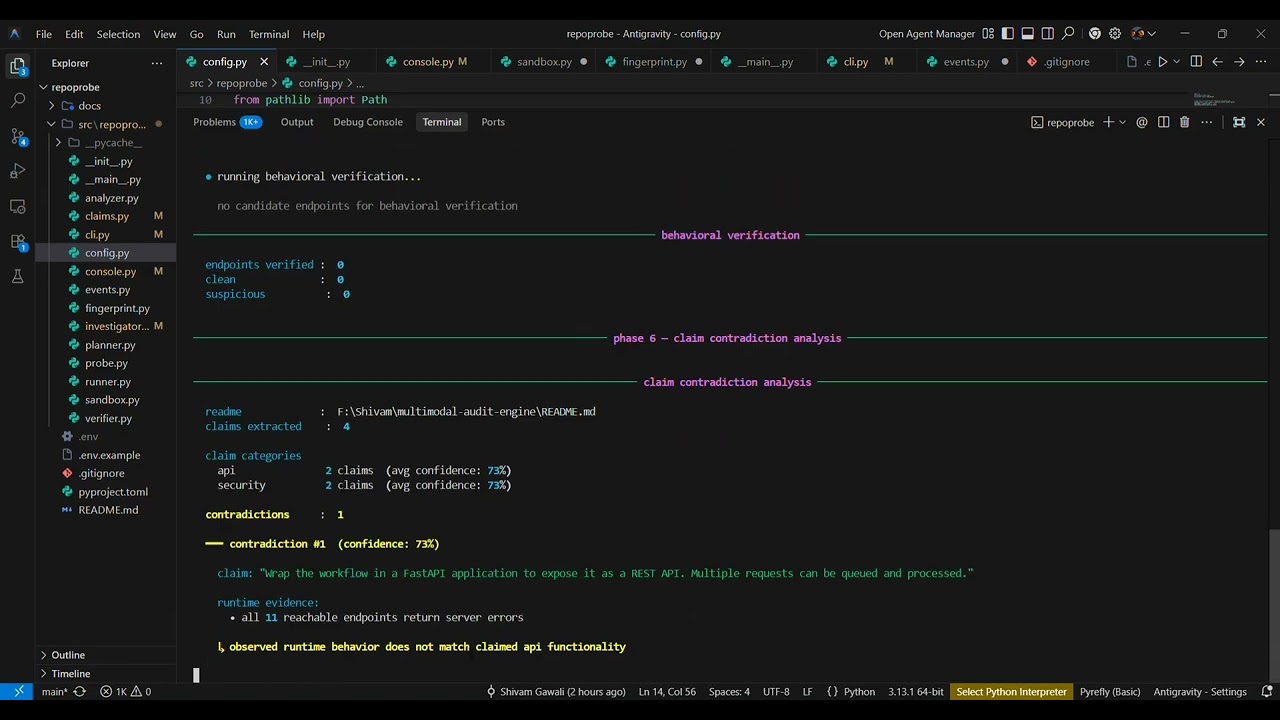The image size is (1280, 720).
Task: Open the Extensions view with badge
Action: [17, 242]
